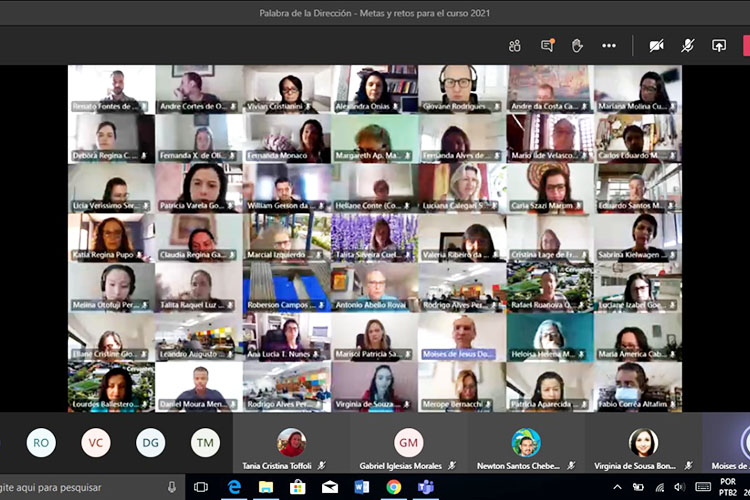This screenshot has width=750, height=500.
Task: Raise your hand in meeting
Action: pos(577,46)
